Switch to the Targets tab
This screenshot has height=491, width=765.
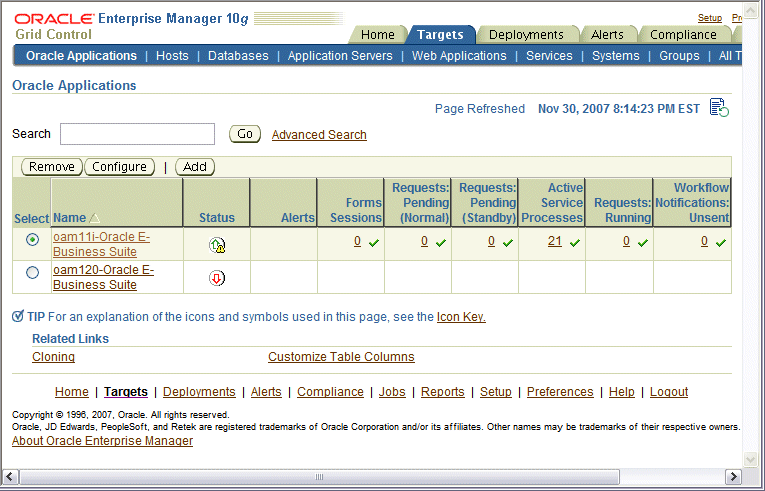[440, 35]
